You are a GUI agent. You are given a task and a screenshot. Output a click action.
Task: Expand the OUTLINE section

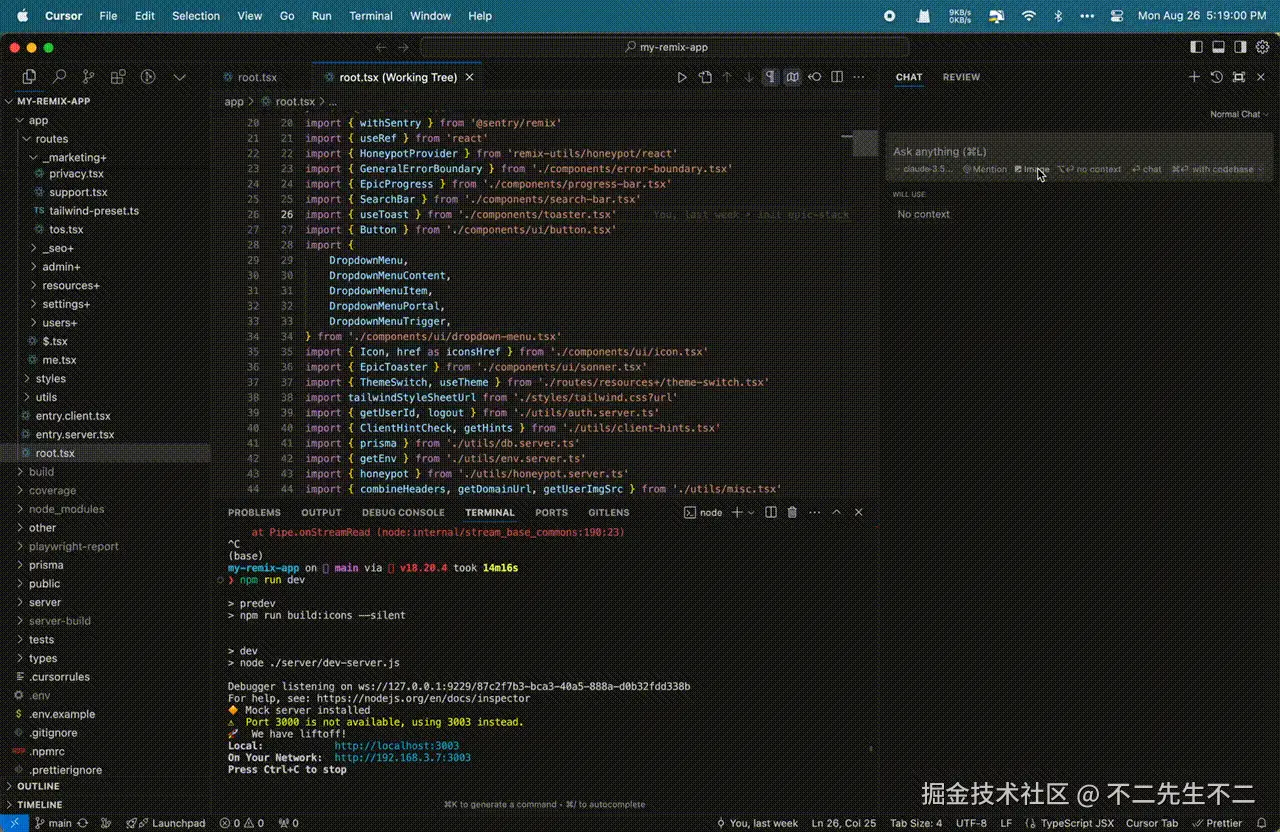point(38,786)
